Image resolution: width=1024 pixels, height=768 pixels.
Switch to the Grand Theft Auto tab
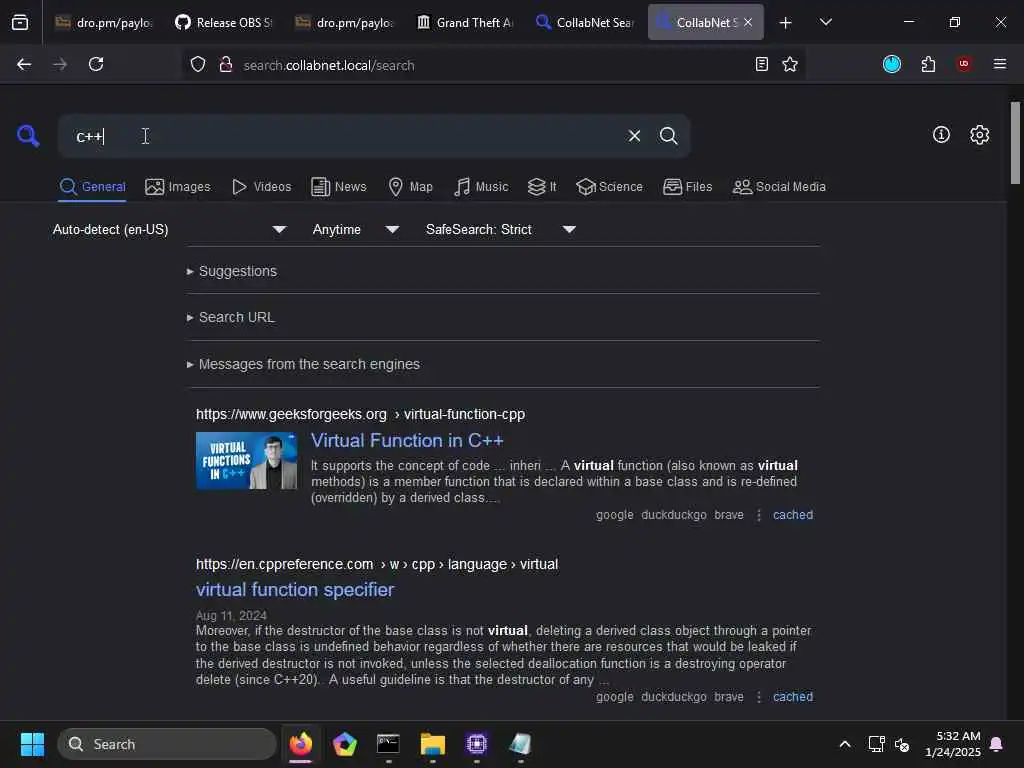tap(466, 22)
